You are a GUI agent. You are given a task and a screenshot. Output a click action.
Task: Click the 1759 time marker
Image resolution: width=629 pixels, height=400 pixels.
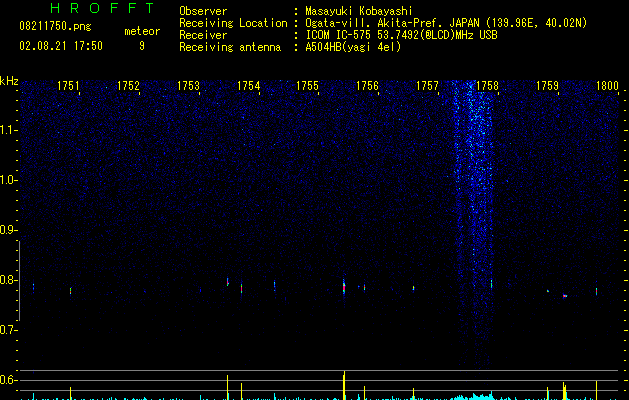(x=547, y=86)
